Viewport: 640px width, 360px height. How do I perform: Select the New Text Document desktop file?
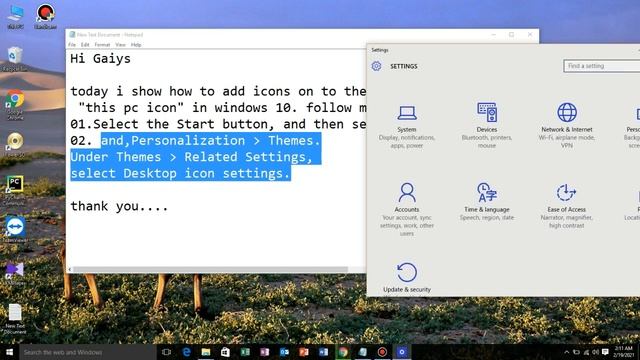tap(15, 319)
